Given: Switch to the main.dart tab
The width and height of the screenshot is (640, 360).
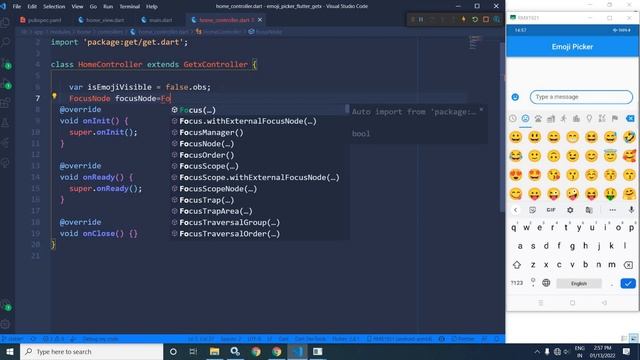Looking at the screenshot, I should pos(157,20).
